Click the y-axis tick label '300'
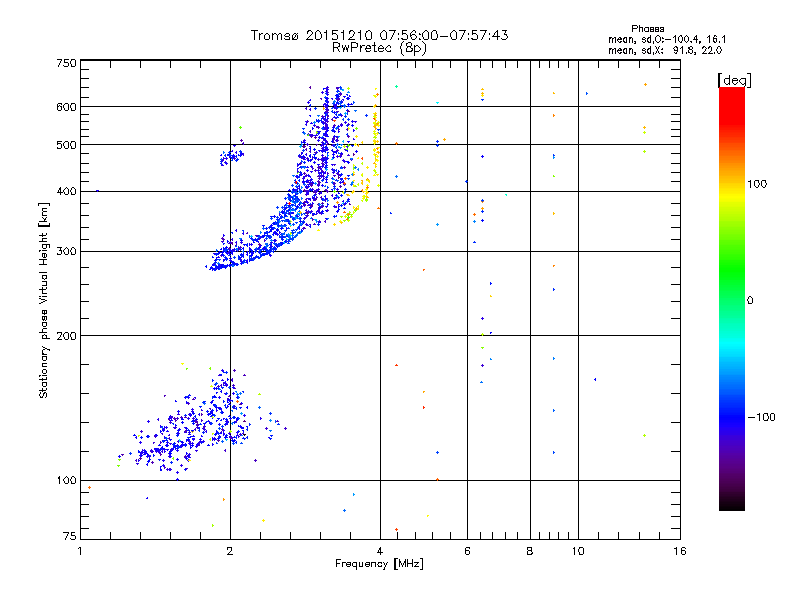800x600 pixels. click(x=66, y=251)
